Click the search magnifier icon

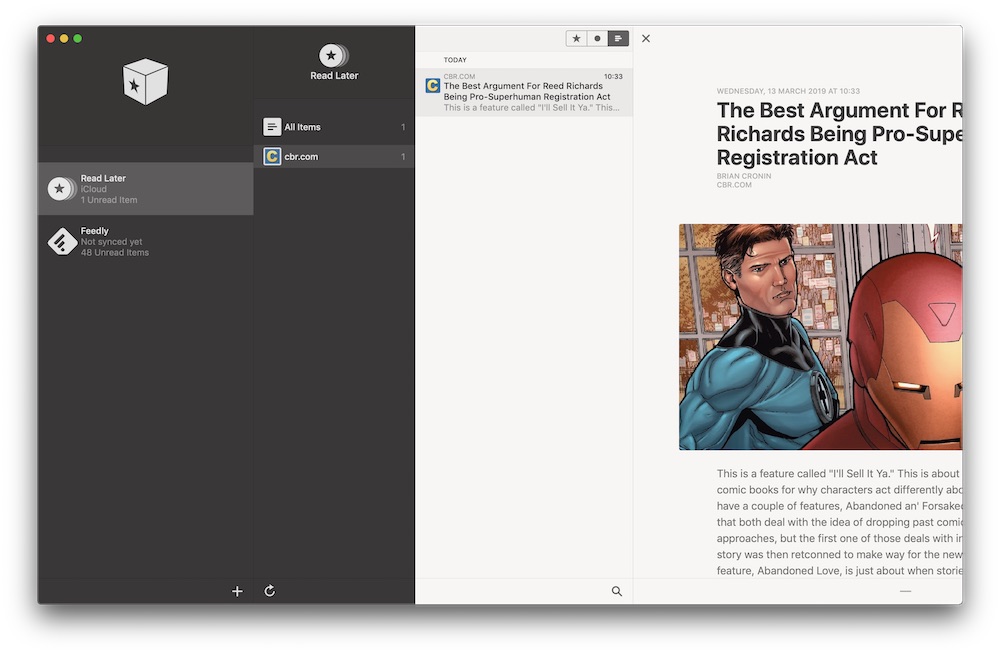[617, 591]
